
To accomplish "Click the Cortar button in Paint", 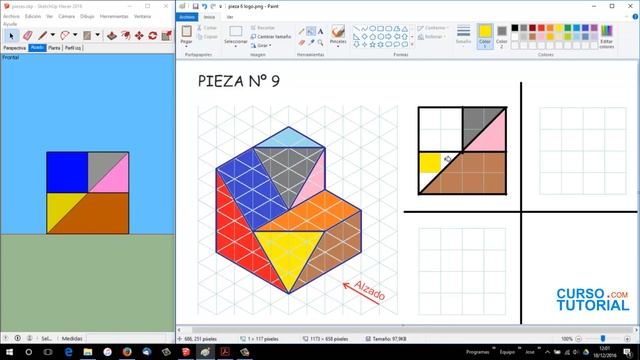I will pyautogui.click(x=207, y=28).
